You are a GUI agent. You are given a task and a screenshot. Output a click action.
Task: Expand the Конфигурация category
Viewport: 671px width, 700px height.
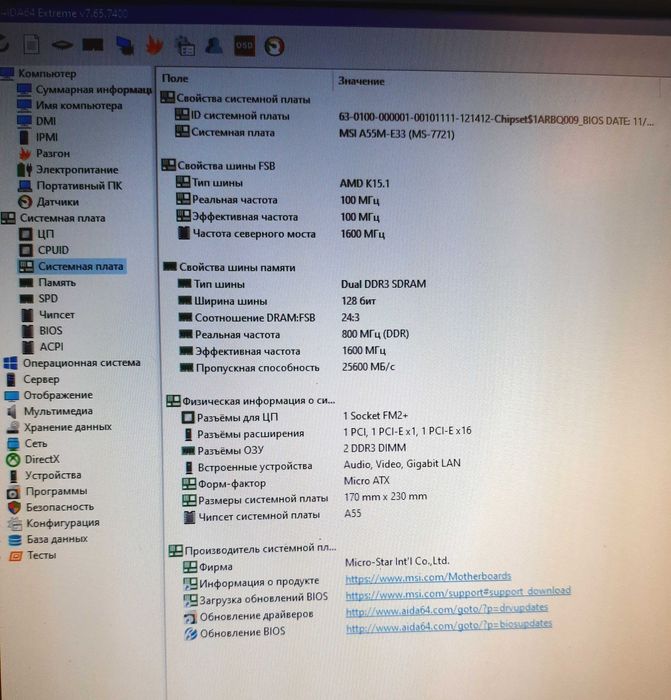(x=63, y=523)
